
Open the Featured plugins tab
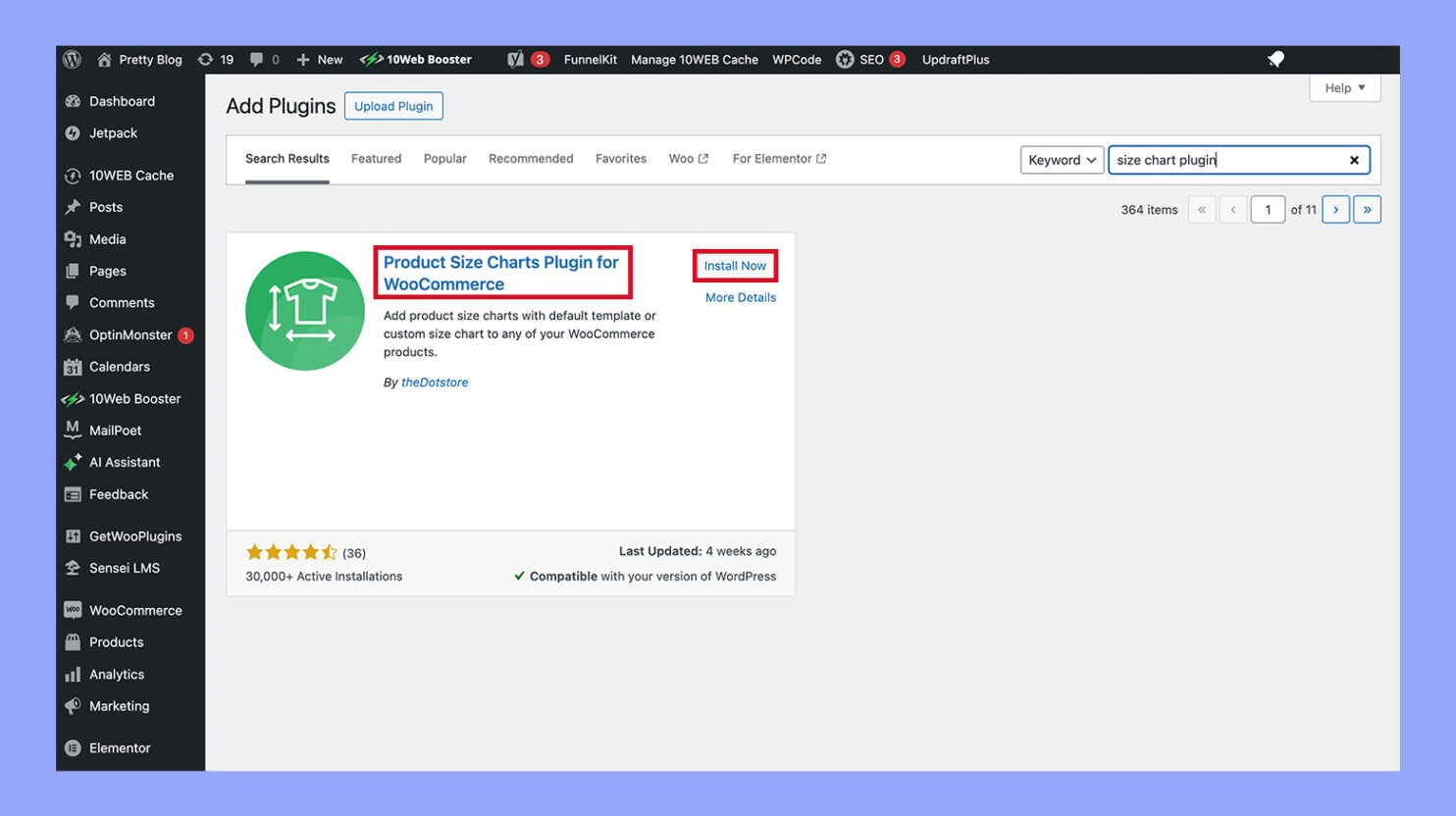pyautogui.click(x=376, y=158)
